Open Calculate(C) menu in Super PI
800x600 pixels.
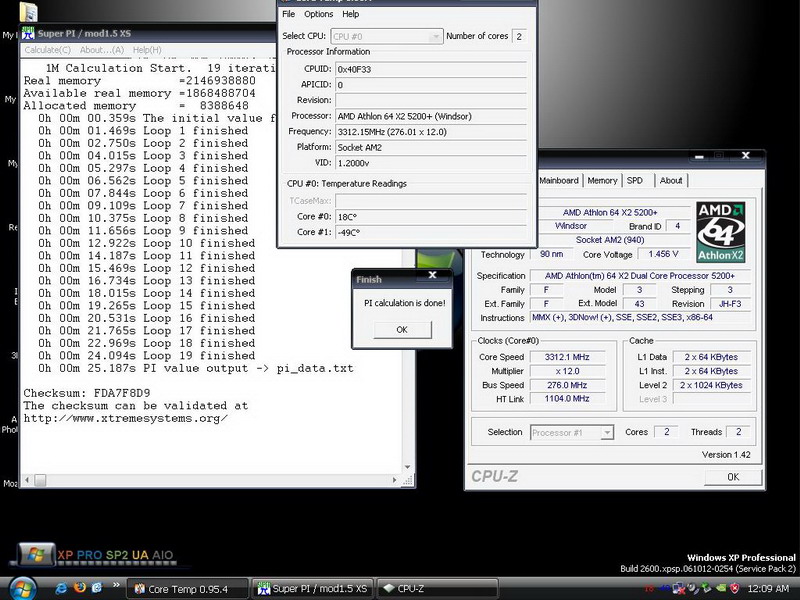[x=47, y=50]
